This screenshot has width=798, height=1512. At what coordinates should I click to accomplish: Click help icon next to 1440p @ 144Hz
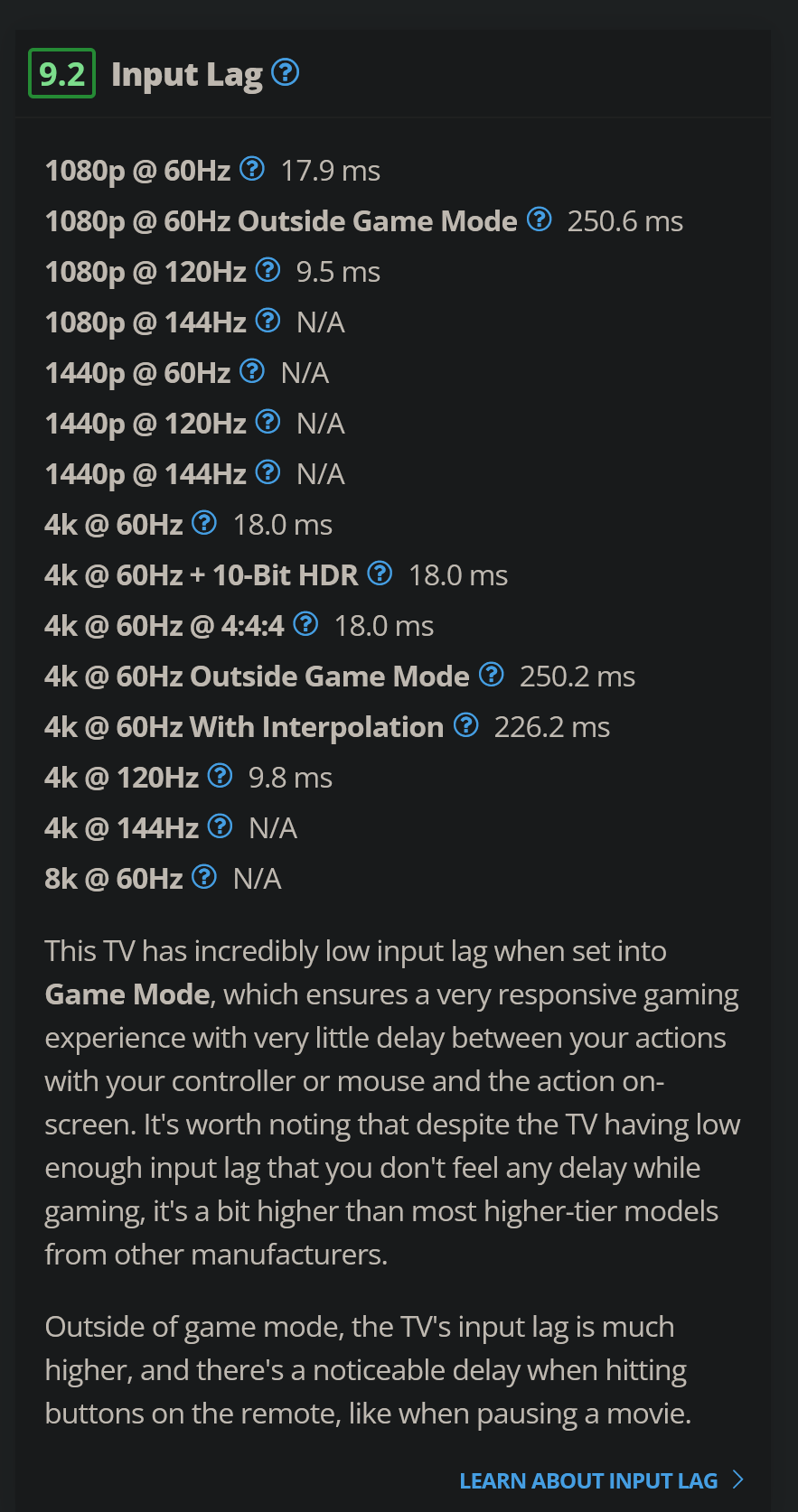point(268,471)
